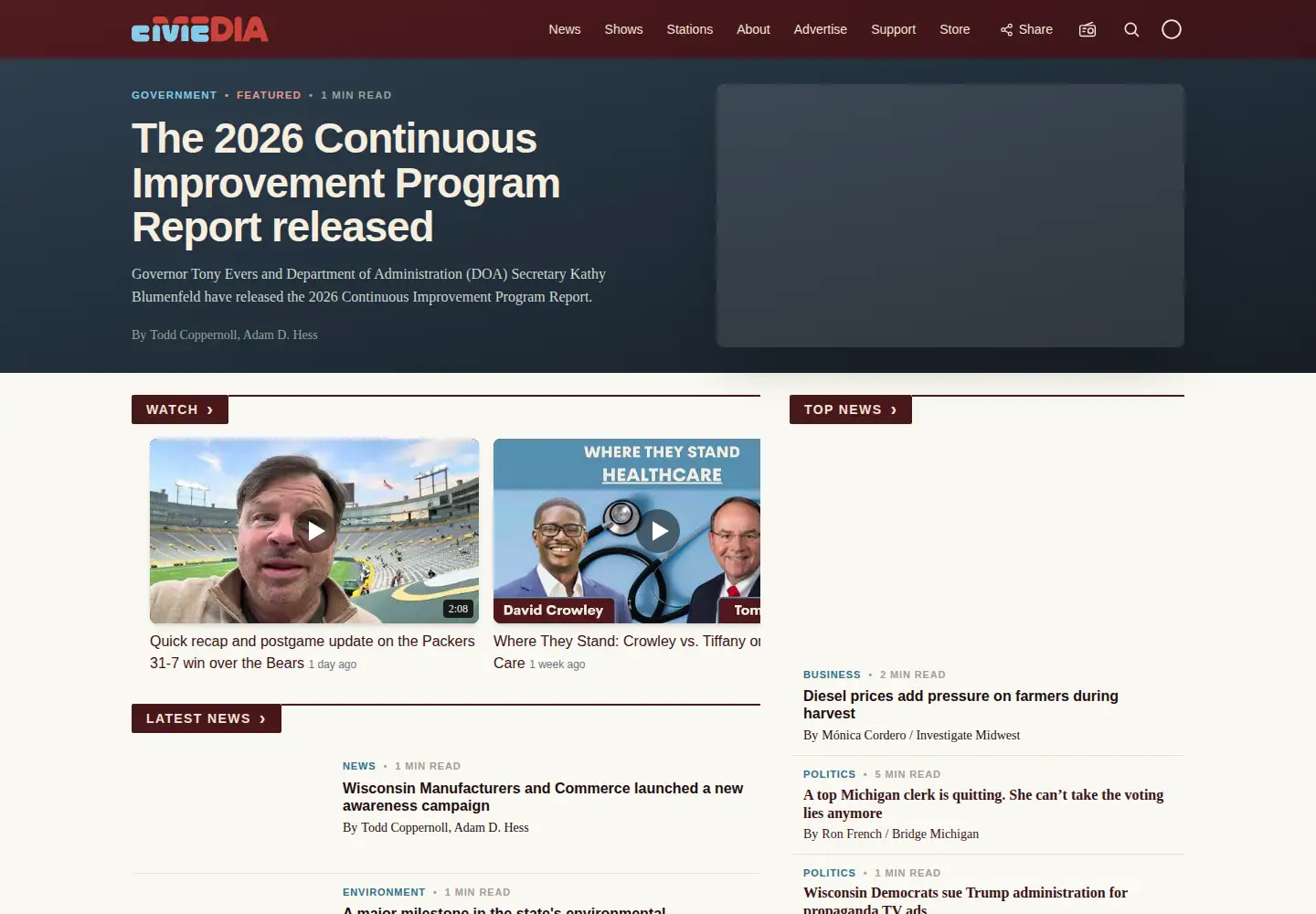Expand the TOP NEWS section header
This screenshot has height=914, width=1316.
click(851, 409)
